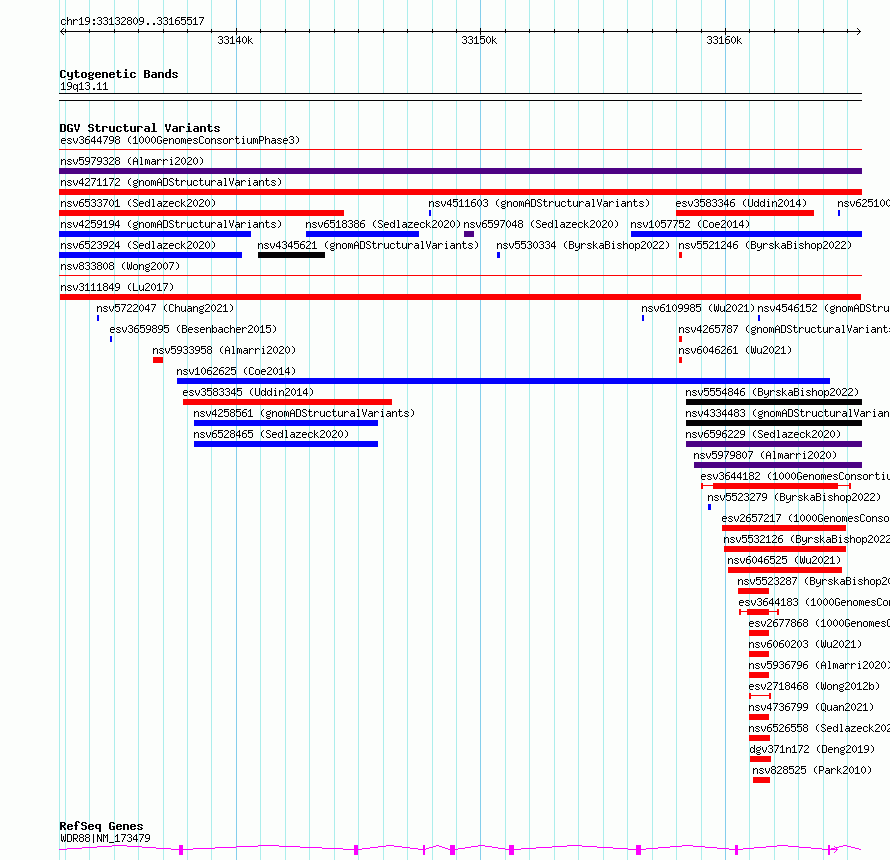This screenshot has width=890, height=860.
Task: Click the nsv6109985 (Wu2021) label
Action: click(698, 308)
